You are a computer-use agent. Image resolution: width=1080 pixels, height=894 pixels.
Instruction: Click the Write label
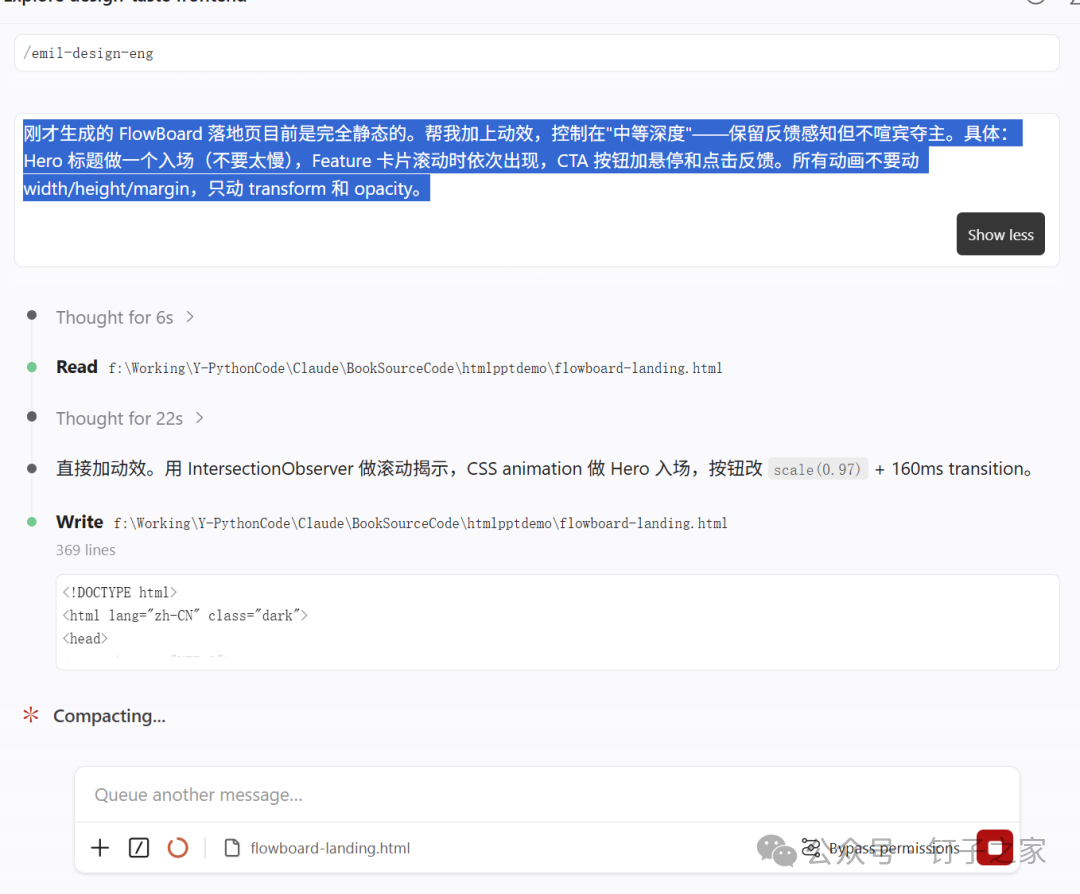[80, 522]
